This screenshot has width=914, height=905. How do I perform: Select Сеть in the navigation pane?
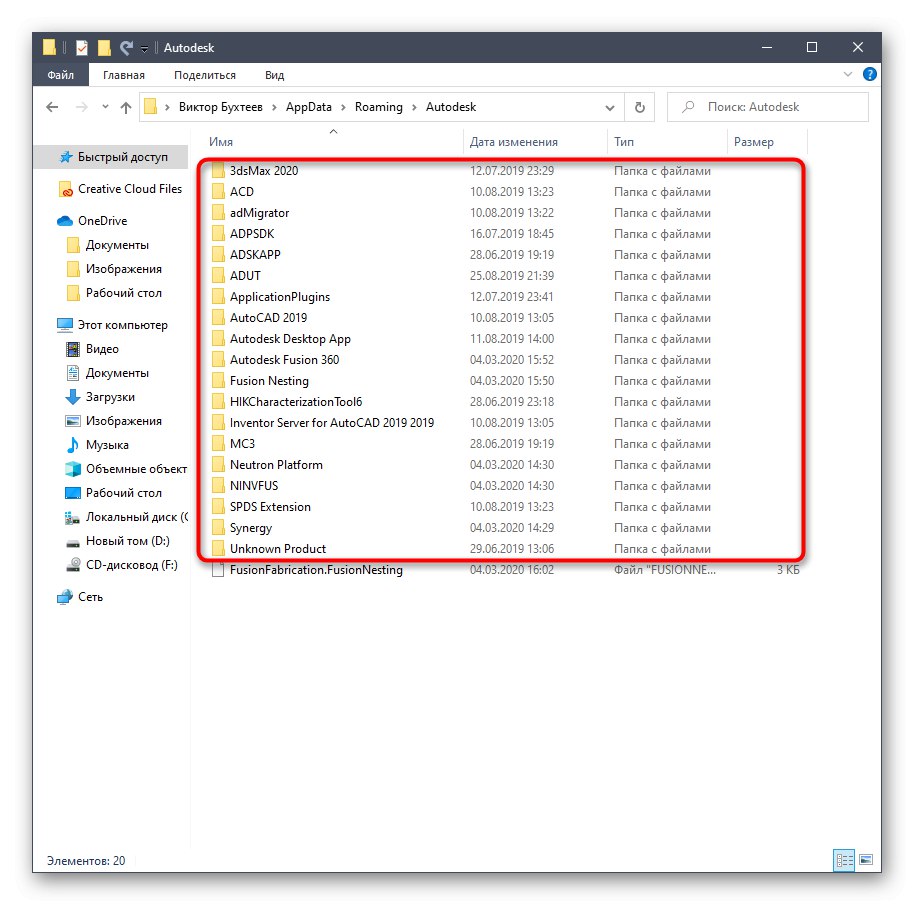pyautogui.click(x=80, y=597)
